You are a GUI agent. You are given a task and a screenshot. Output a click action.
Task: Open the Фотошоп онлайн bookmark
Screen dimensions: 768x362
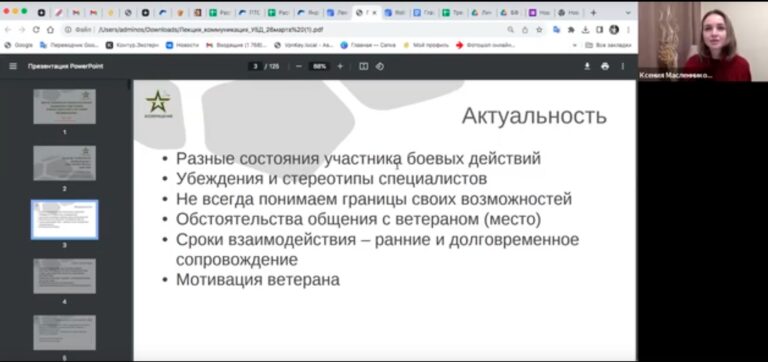[485, 45]
